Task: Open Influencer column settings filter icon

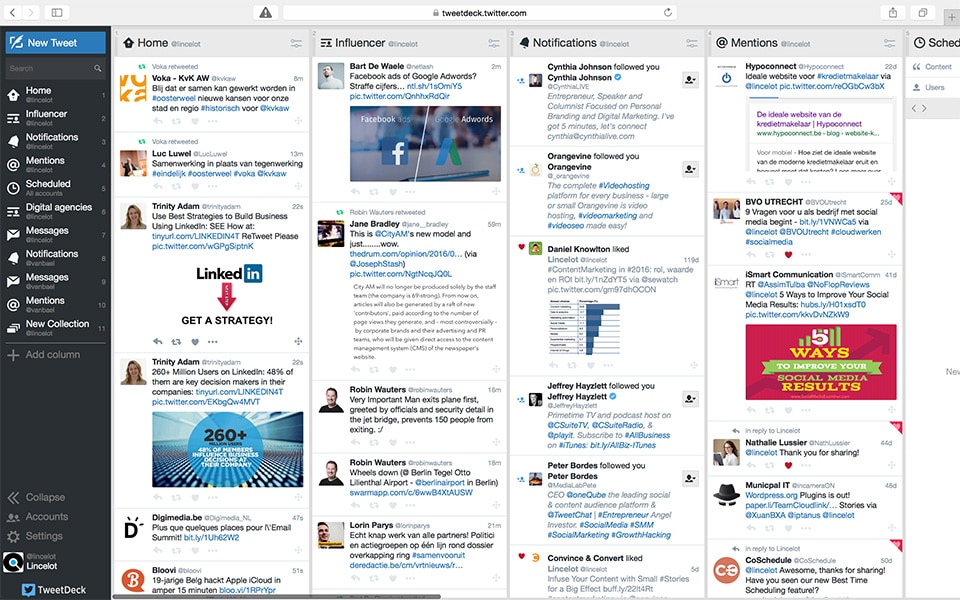Action: 494,43
